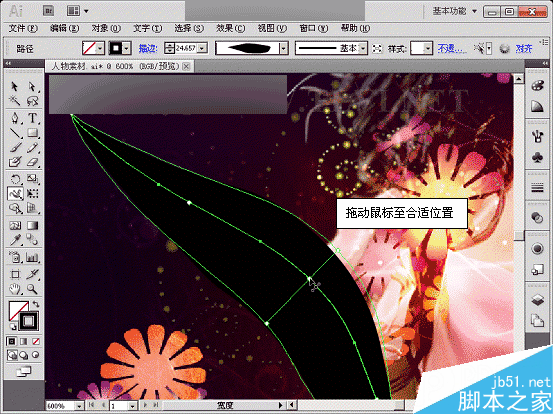Open variable width profile dropdown
The image size is (553, 414).
[284, 48]
